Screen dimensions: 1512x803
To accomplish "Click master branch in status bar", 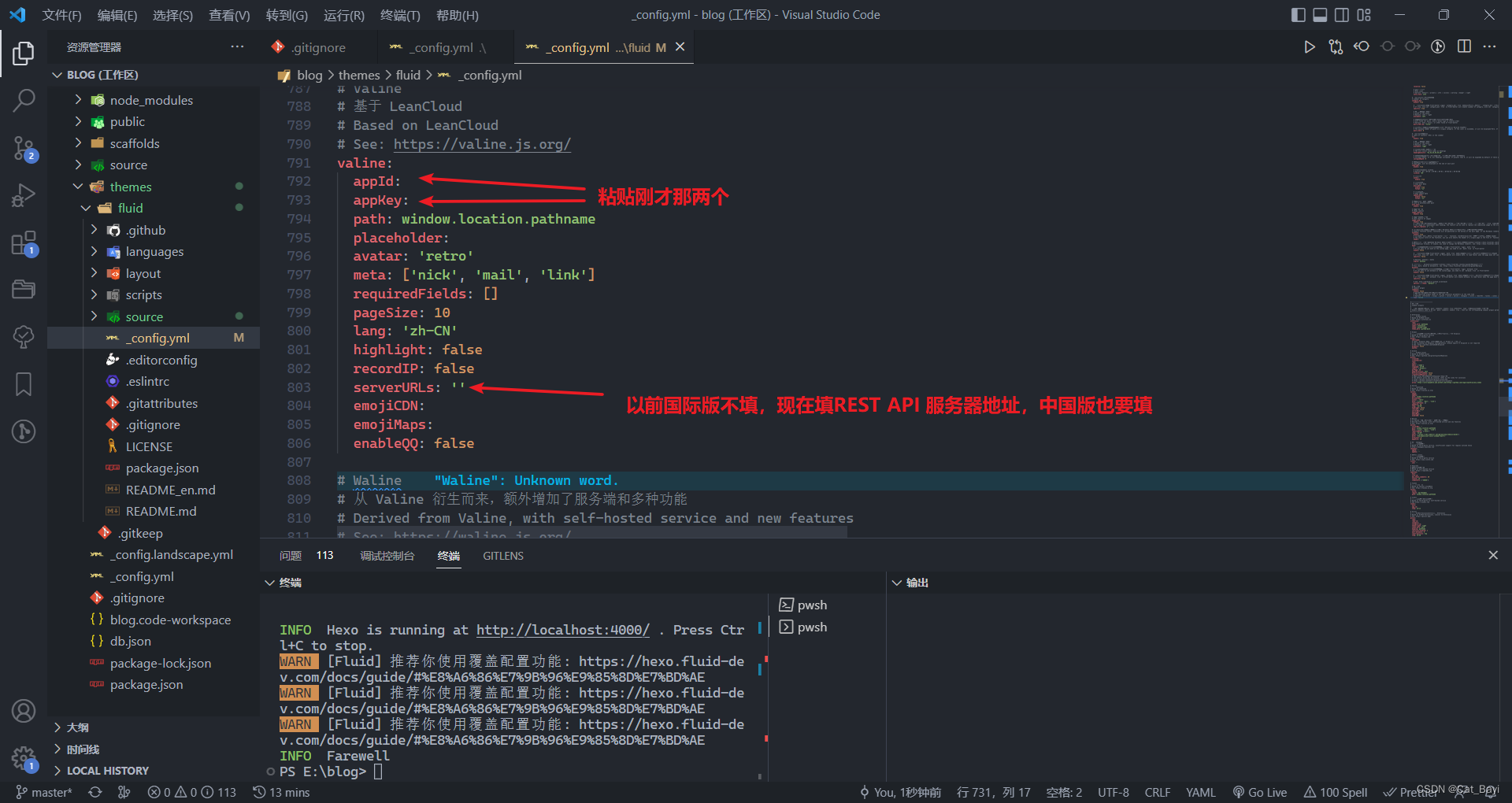I will click(x=44, y=792).
